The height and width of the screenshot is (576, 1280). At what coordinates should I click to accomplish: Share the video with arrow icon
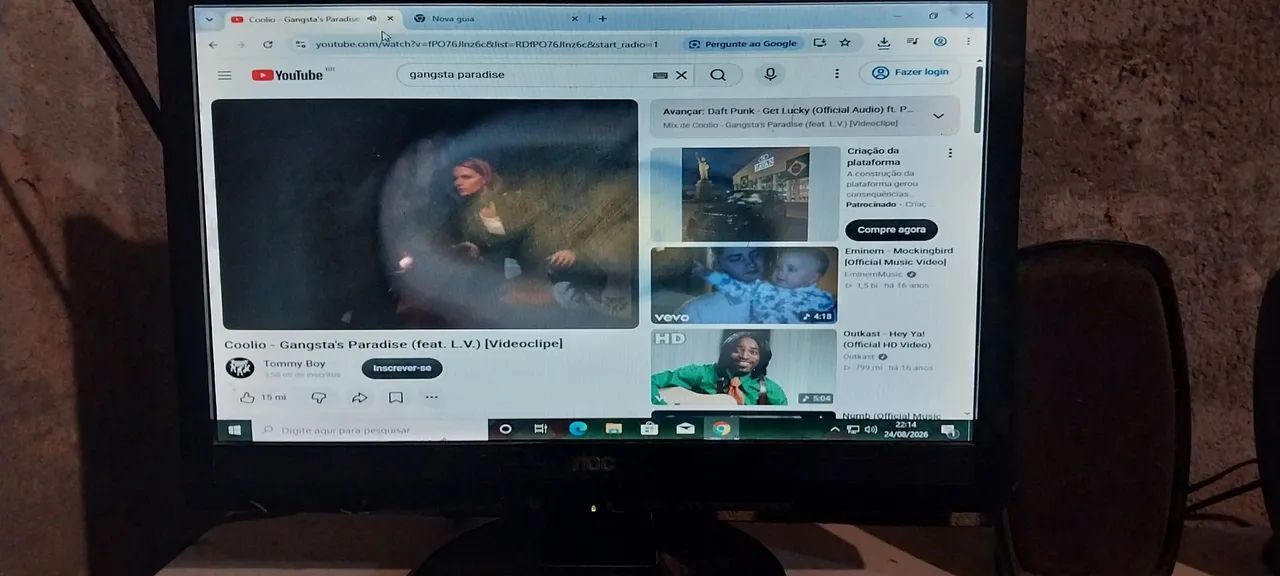pos(359,397)
